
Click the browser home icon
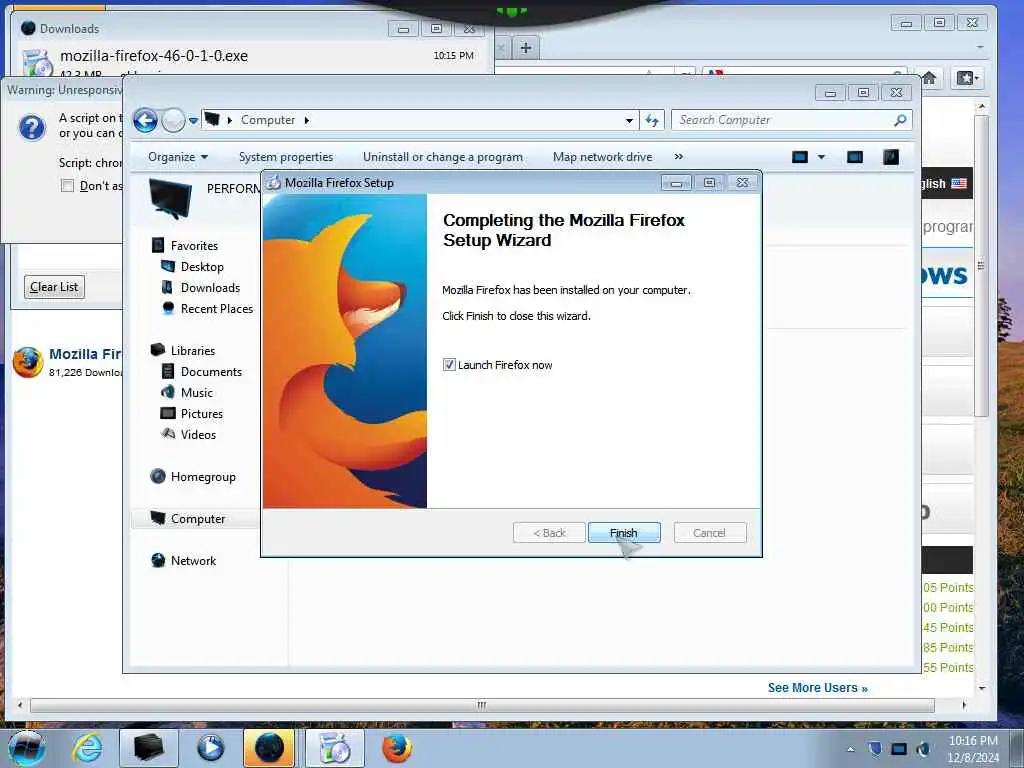pyautogui.click(x=929, y=78)
